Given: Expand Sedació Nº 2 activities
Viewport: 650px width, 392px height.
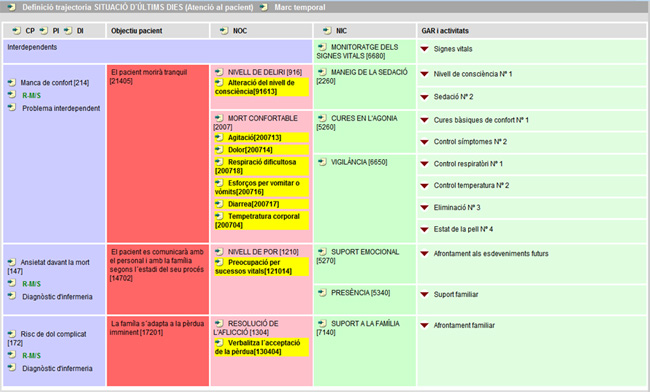Looking at the screenshot, I should tap(424, 97).
